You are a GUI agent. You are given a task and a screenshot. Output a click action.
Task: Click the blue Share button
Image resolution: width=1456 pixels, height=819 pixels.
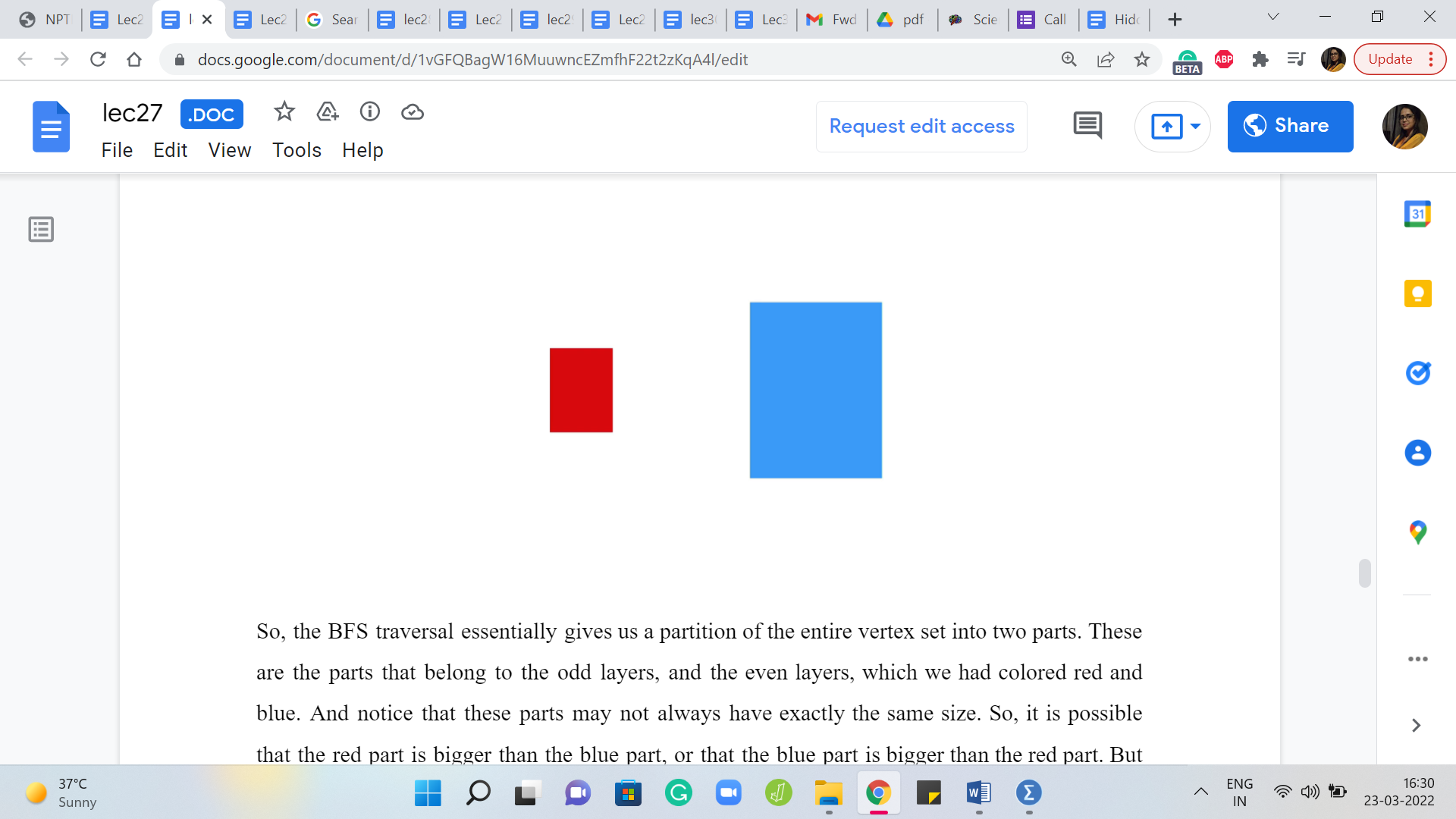[1289, 126]
